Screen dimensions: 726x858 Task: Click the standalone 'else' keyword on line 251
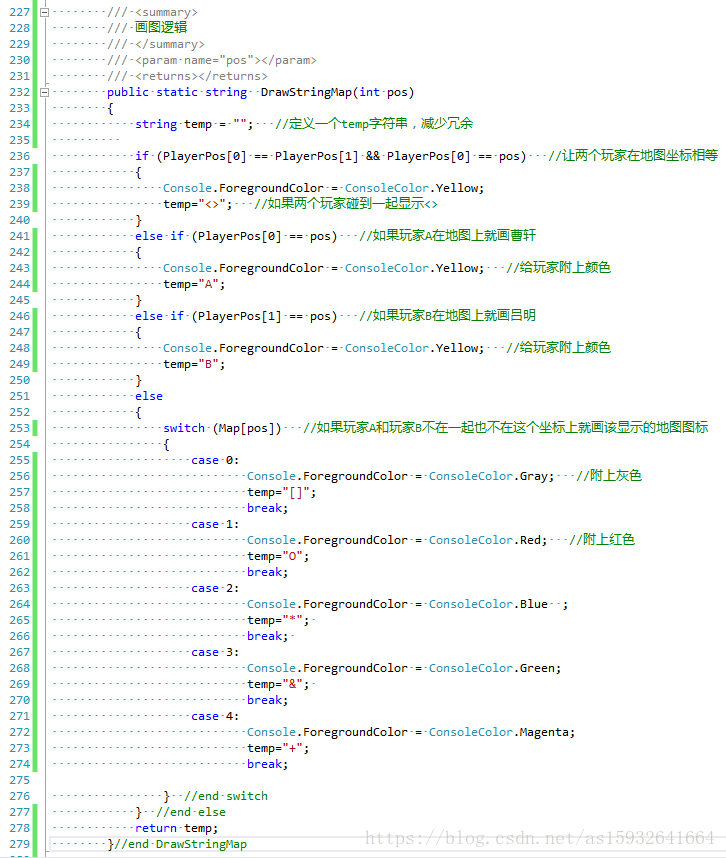149,396
